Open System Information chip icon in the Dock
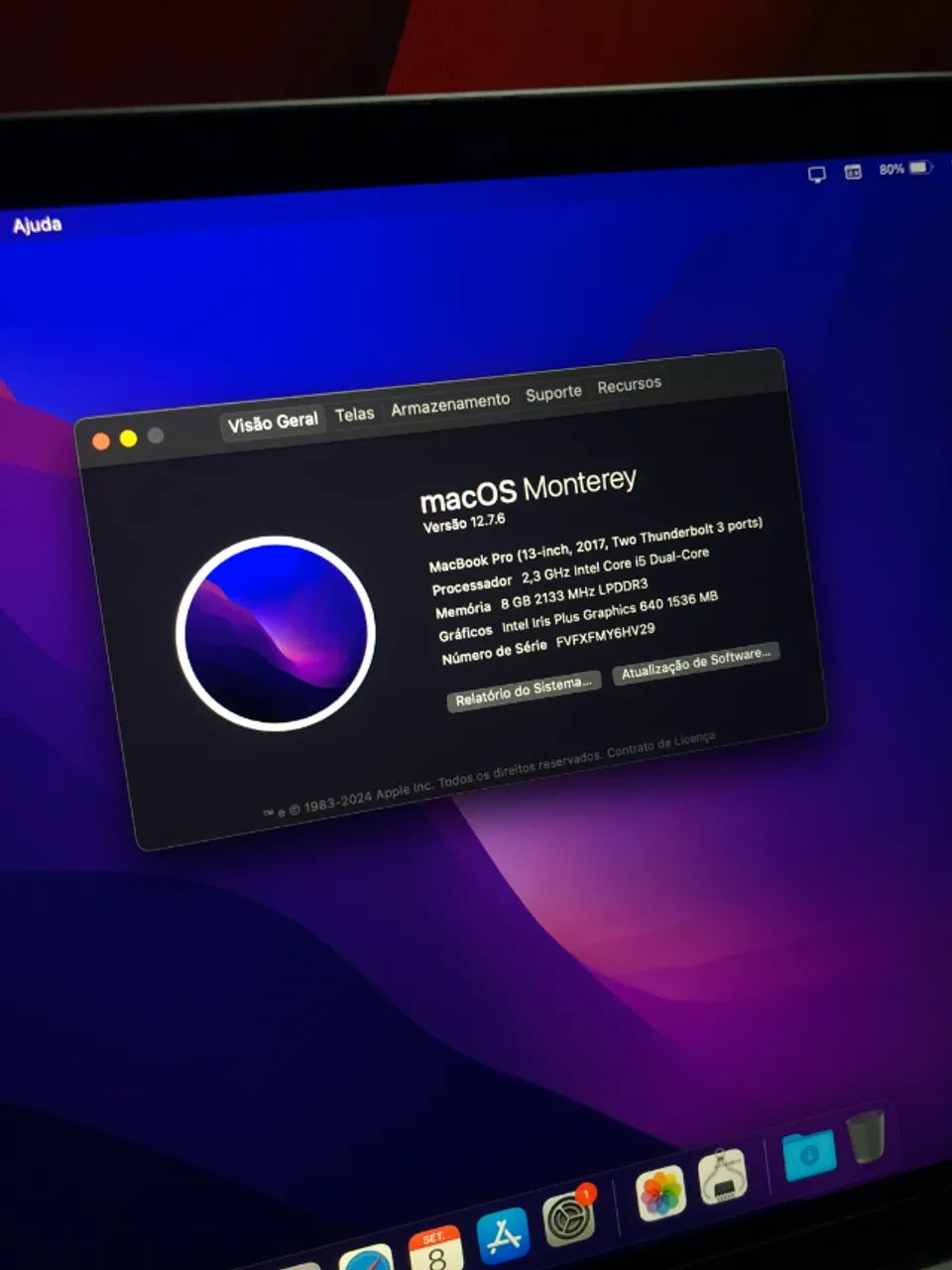 pos(723,1177)
